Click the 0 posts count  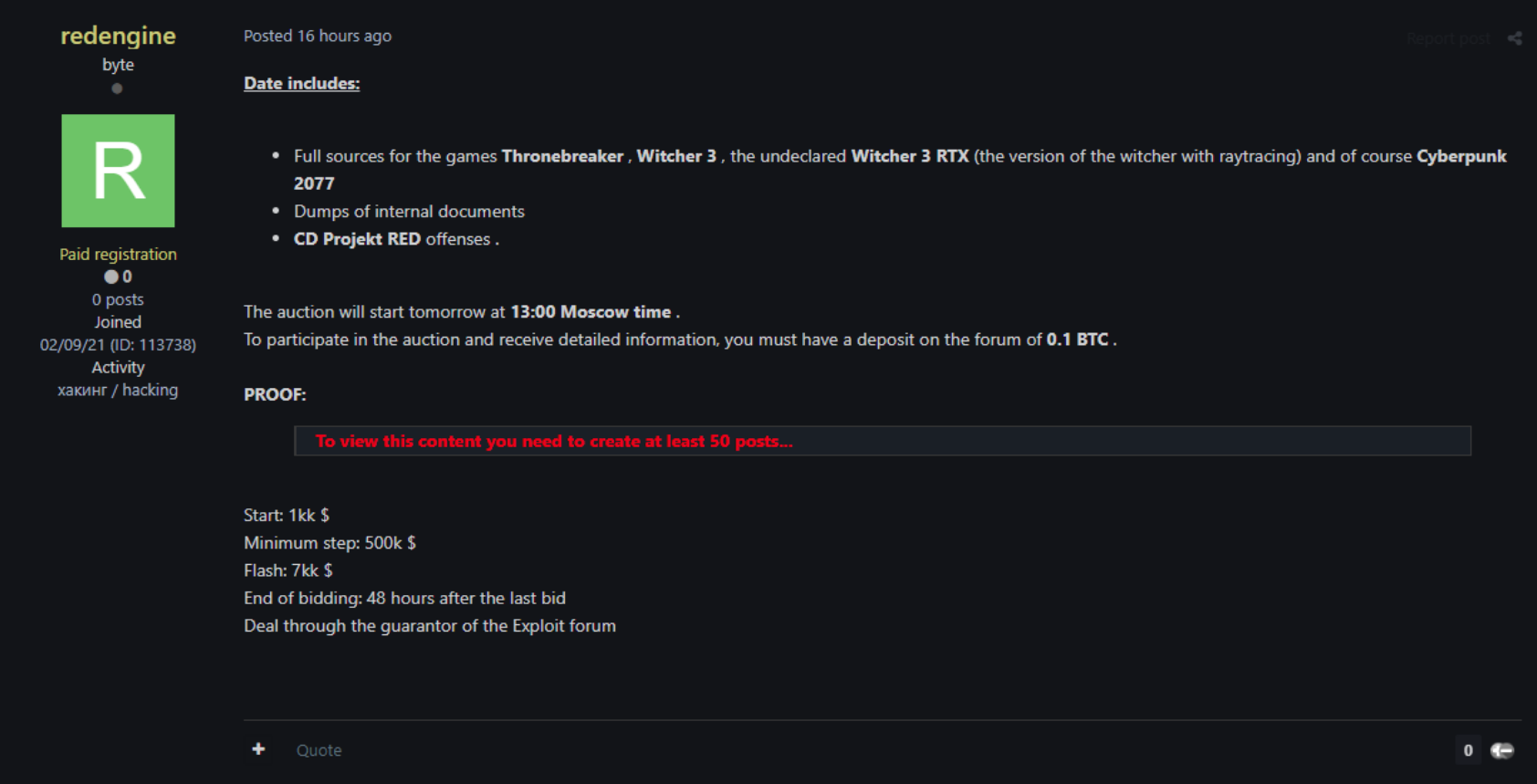(x=118, y=299)
